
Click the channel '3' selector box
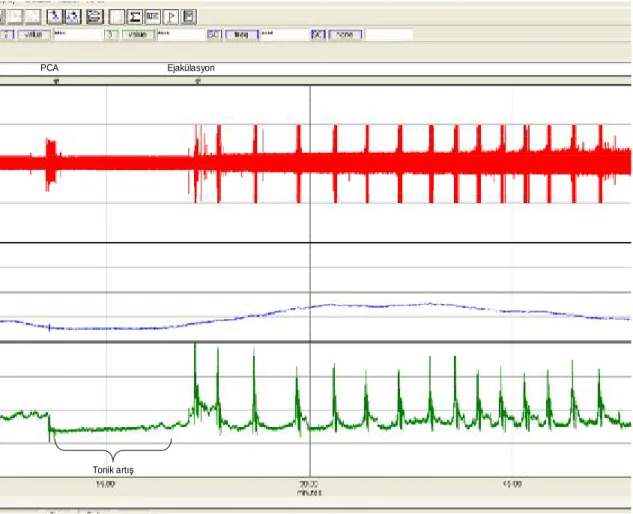pyautogui.click(x=110, y=35)
